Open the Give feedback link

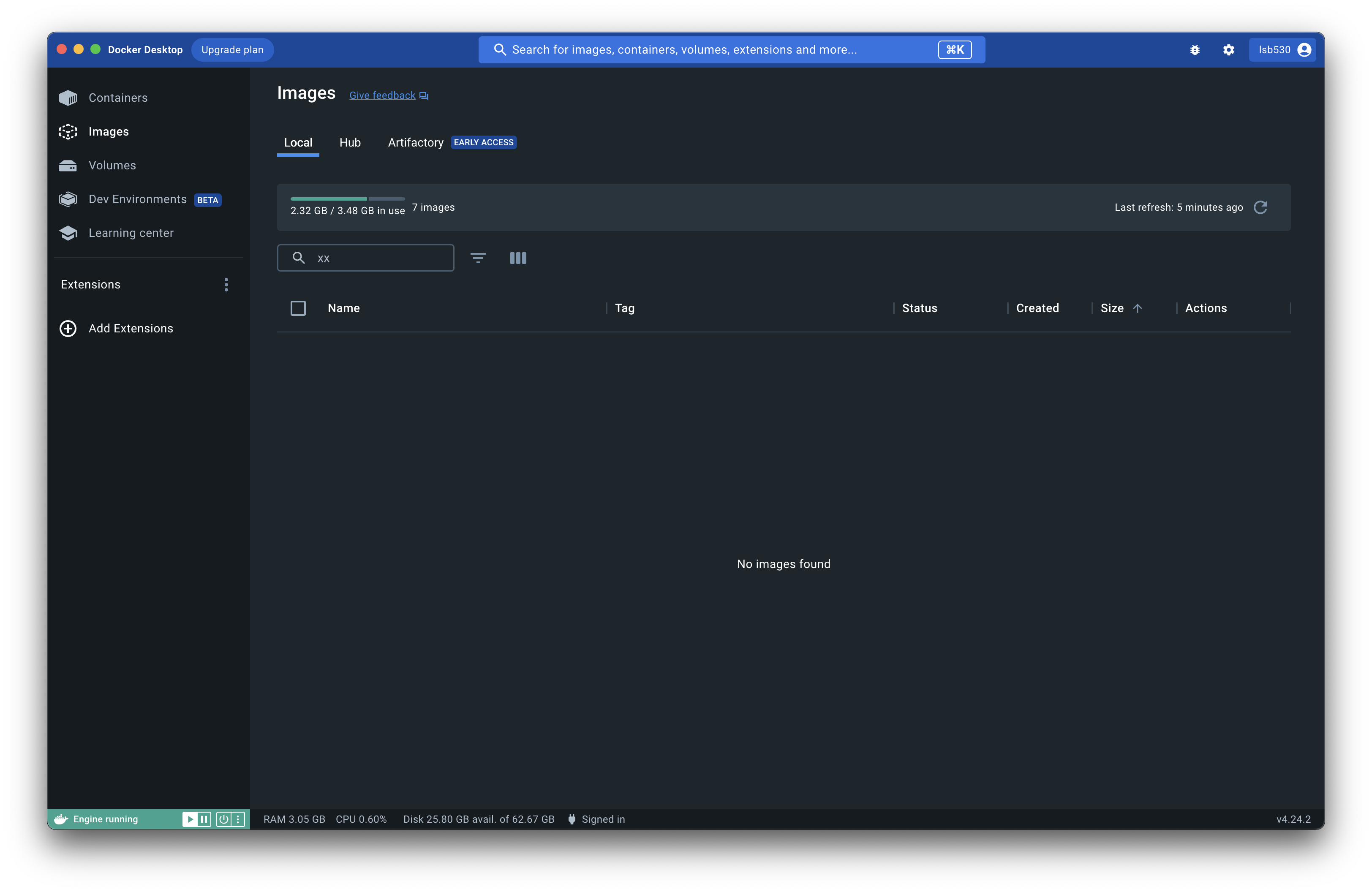tap(383, 95)
